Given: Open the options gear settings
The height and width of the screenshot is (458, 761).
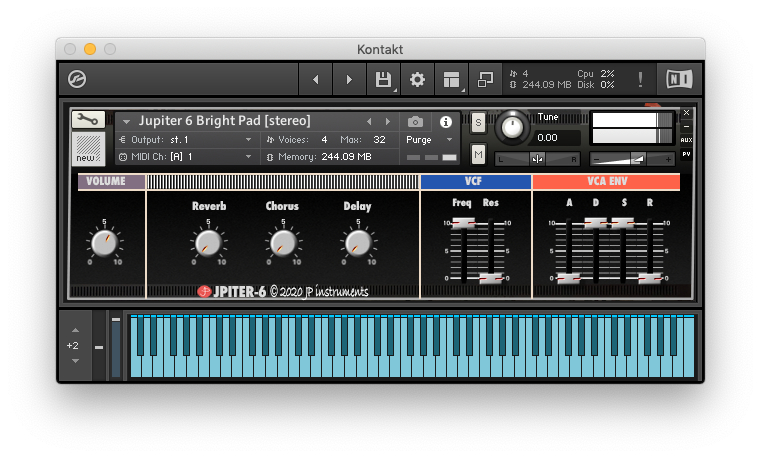Looking at the screenshot, I should [417, 79].
